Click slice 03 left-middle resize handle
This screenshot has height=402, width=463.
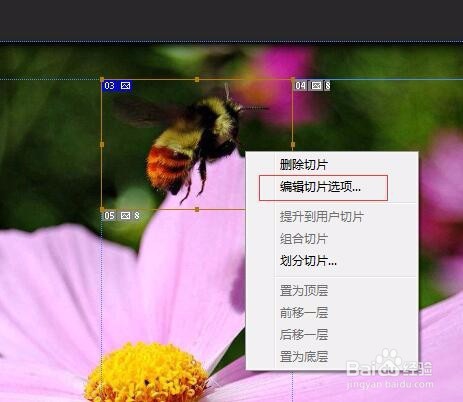tap(102, 145)
